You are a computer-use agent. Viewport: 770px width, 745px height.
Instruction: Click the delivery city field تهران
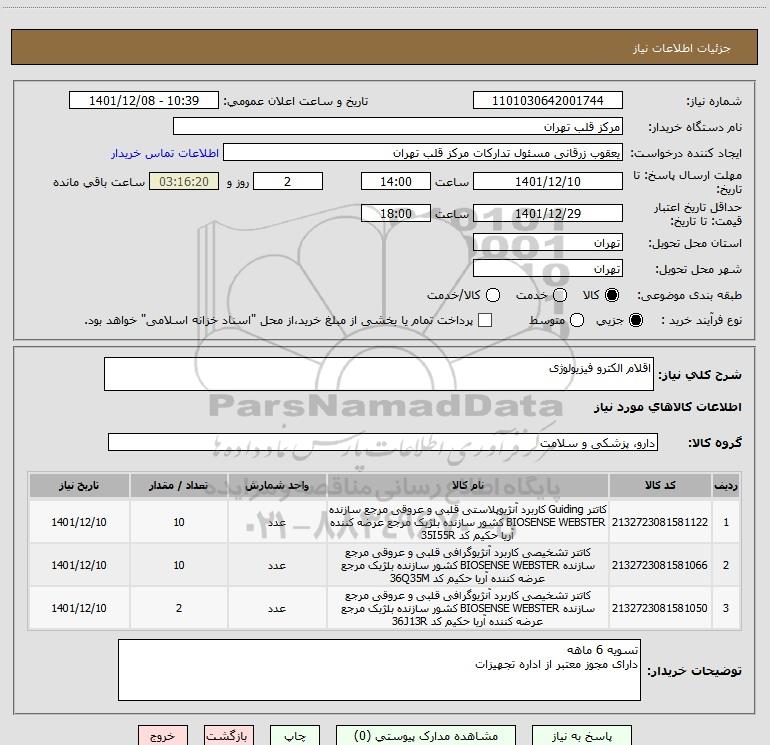tap(548, 269)
